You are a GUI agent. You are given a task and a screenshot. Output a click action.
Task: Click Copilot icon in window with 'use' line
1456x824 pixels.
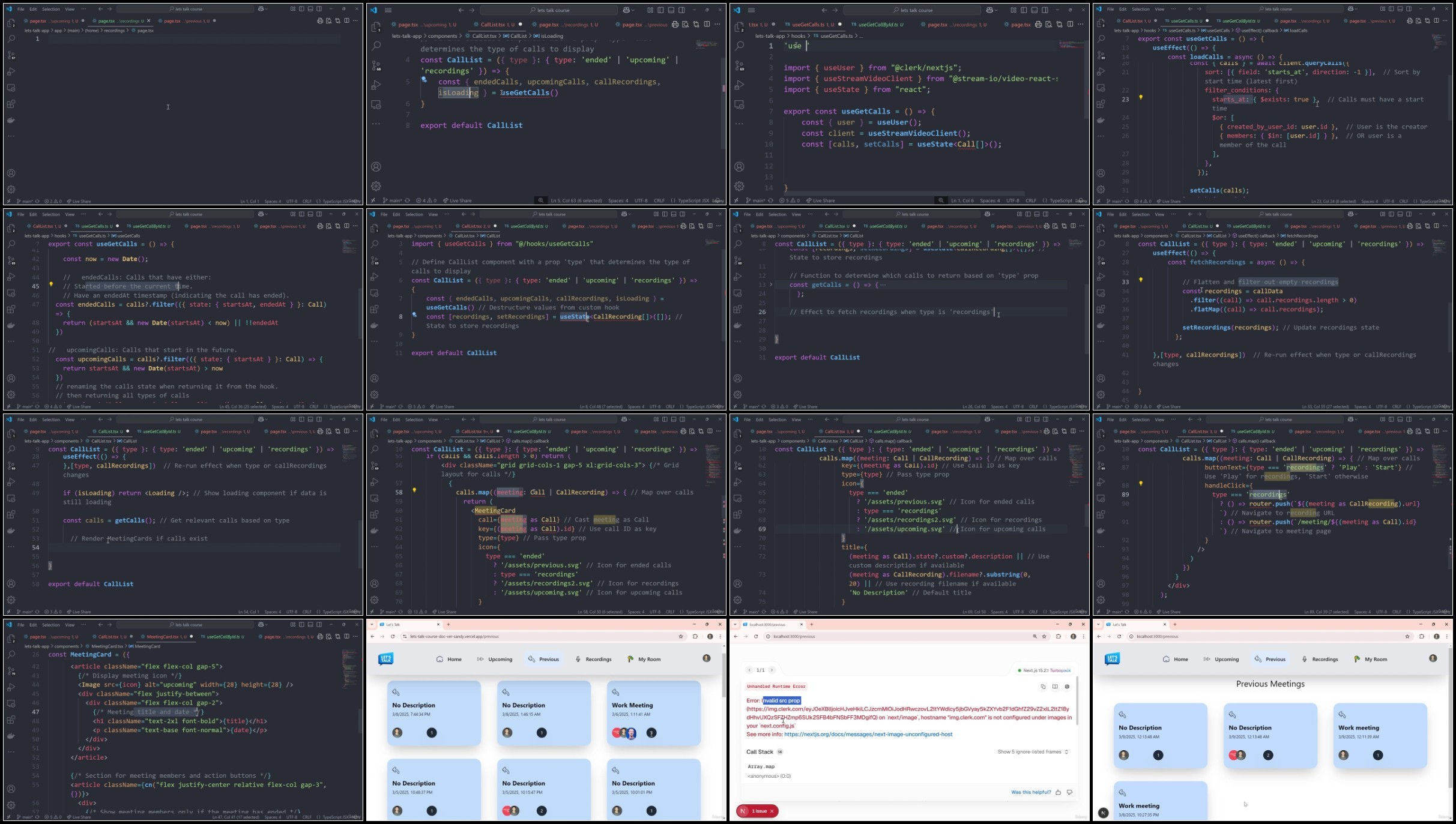point(988,10)
